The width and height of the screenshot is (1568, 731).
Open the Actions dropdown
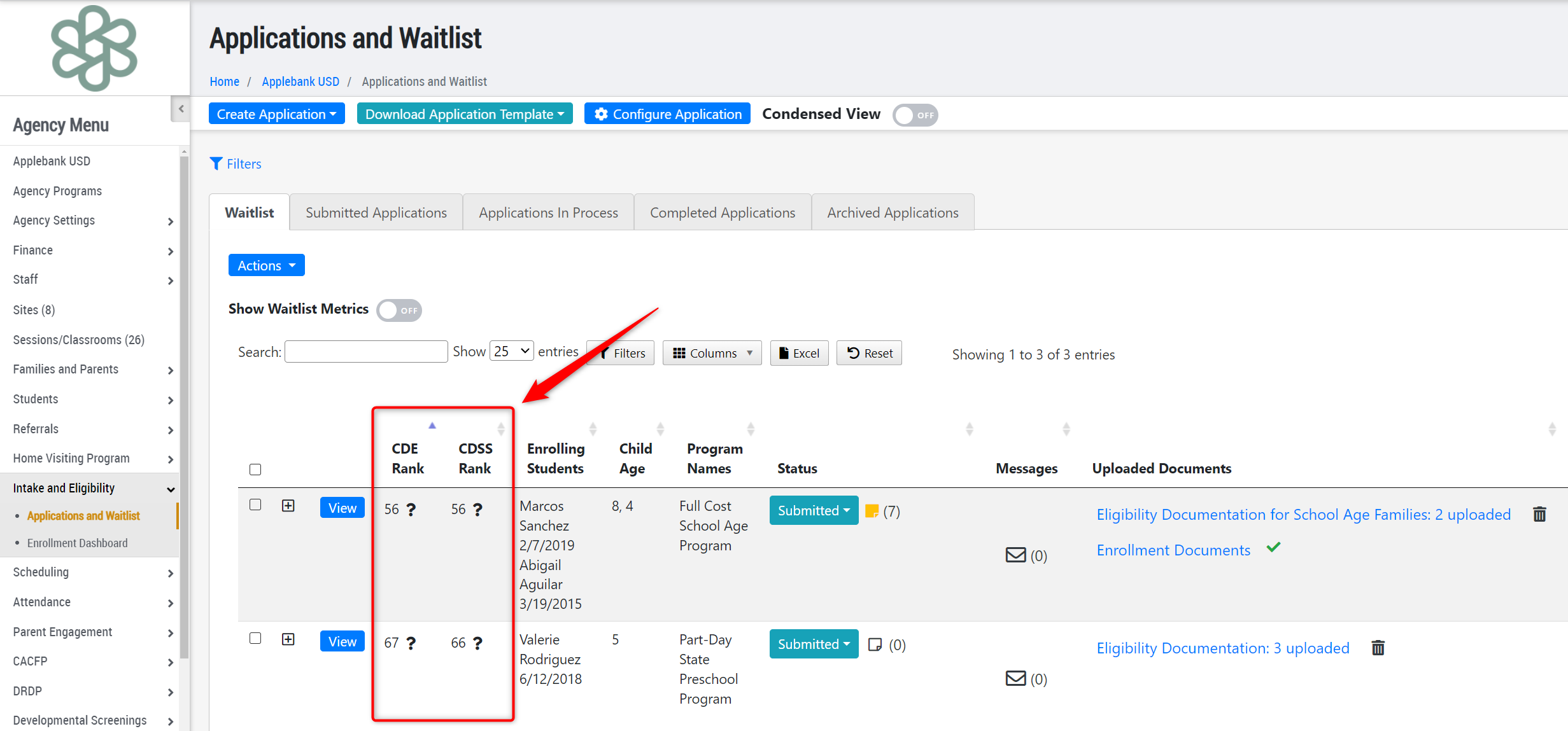tap(266, 265)
